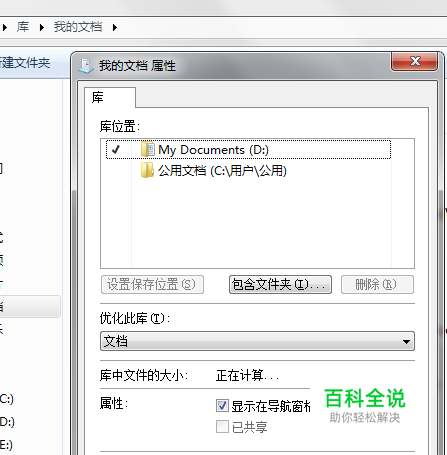Screen dimensions: 447x455
Task: Click the 我的文档 属性 title bar icon
Action: click(86, 65)
